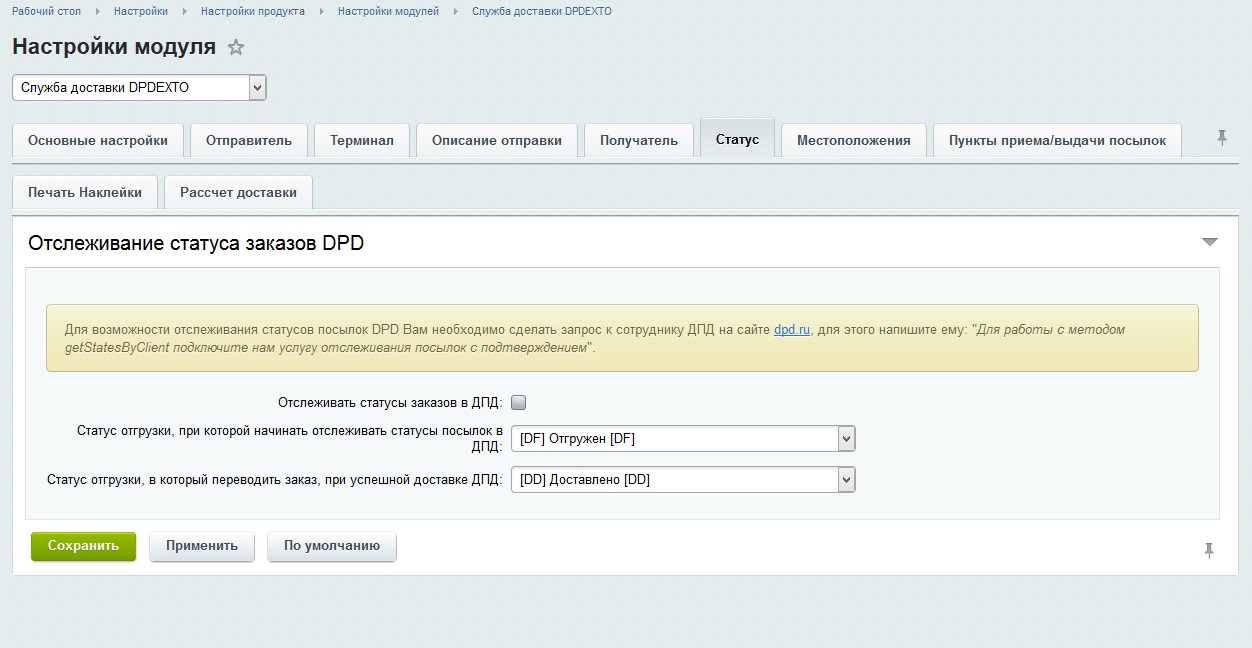
Task: Collapse the Отслеживание статуса заказов DPD section
Action: (x=1209, y=242)
